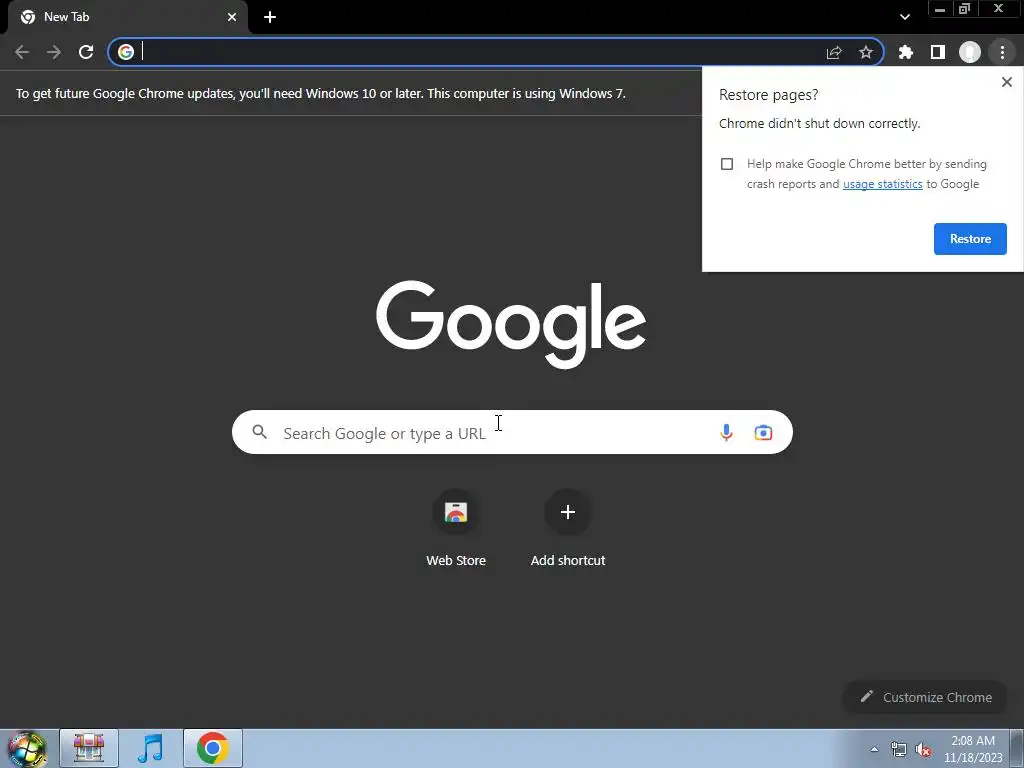Image resolution: width=1024 pixels, height=768 pixels.
Task: Open the usage statistics link
Action: pos(882,184)
